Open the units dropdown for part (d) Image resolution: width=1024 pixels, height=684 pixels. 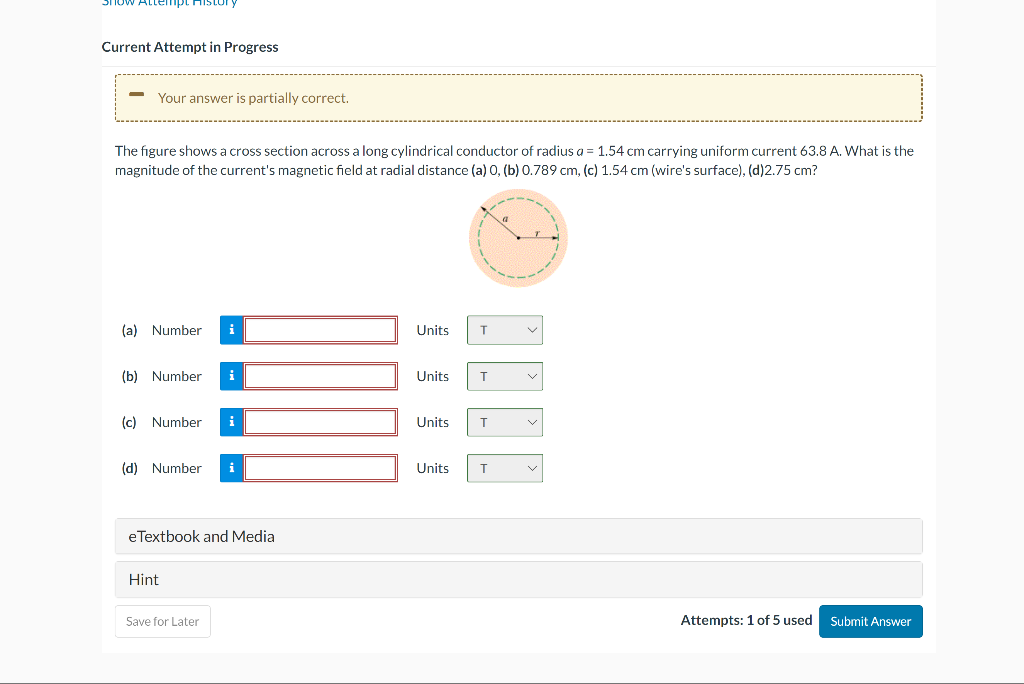pos(505,468)
